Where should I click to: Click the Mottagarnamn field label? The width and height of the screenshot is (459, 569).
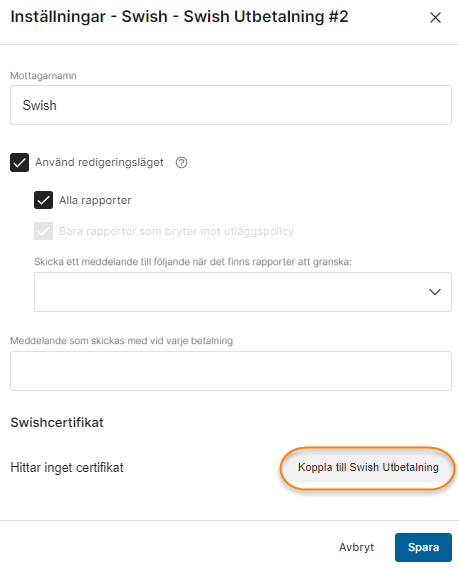coord(43,76)
